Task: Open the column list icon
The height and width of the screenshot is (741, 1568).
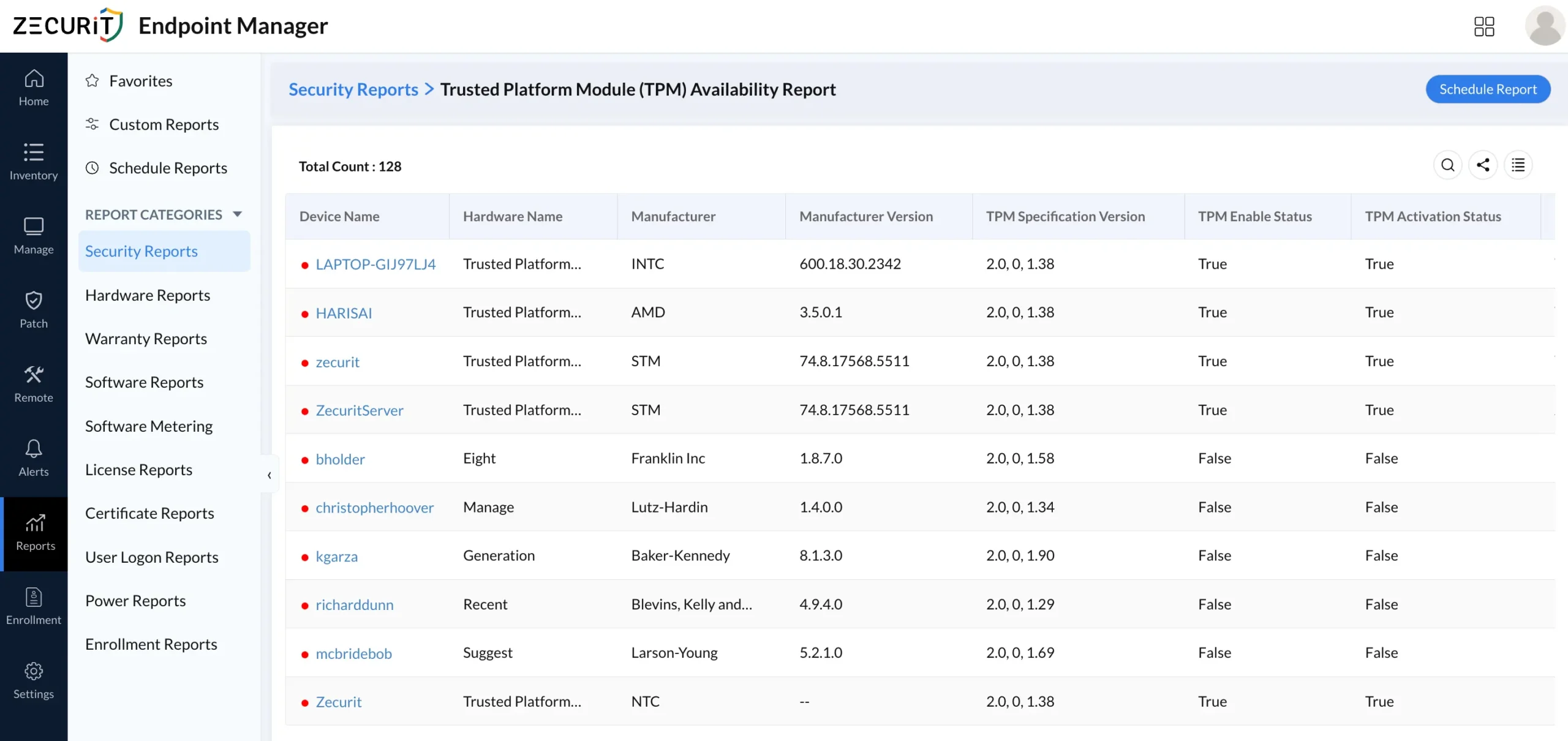Action: pyautogui.click(x=1518, y=165)
